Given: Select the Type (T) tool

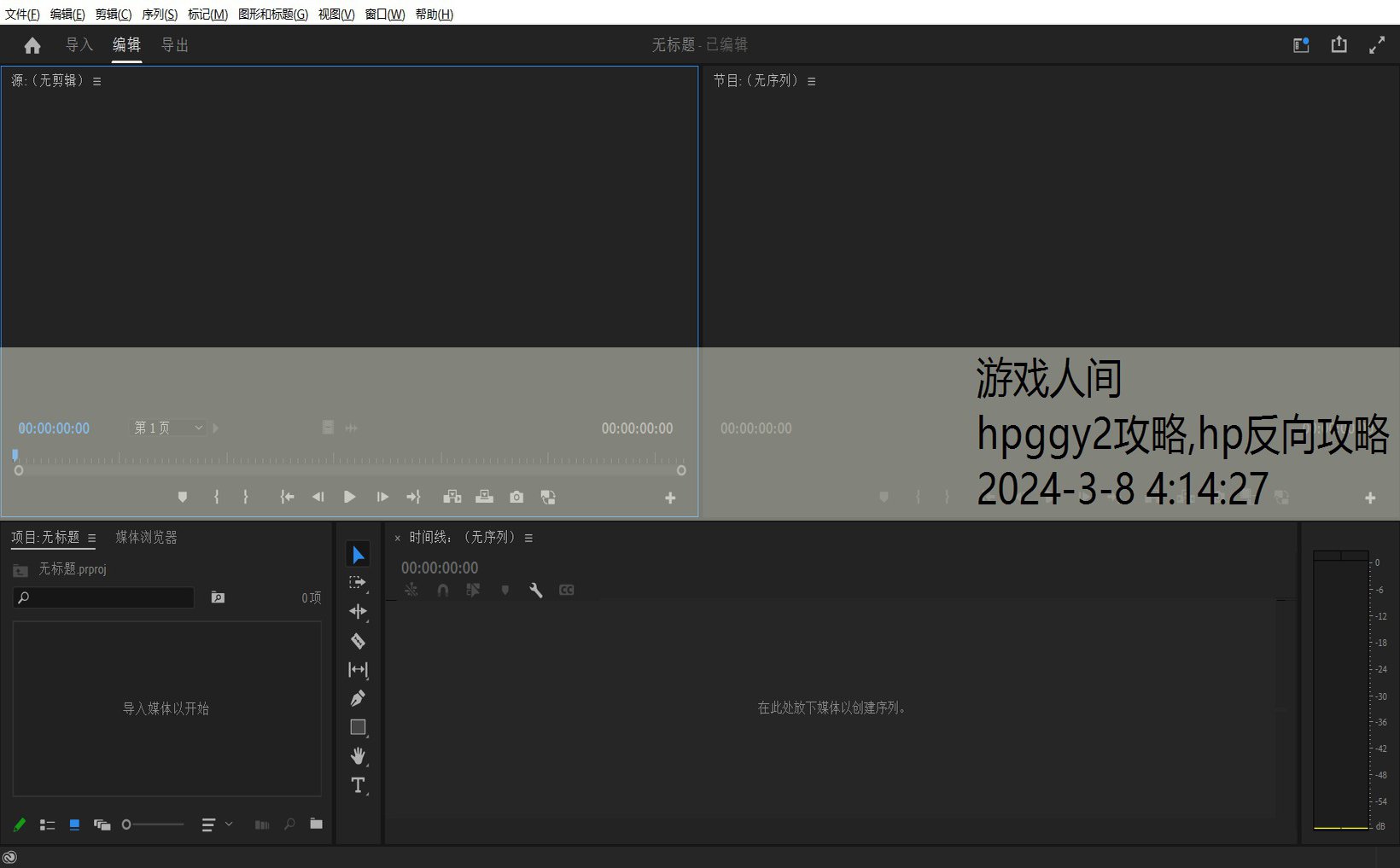Looking at the screenshot, I should pos(358,785).
